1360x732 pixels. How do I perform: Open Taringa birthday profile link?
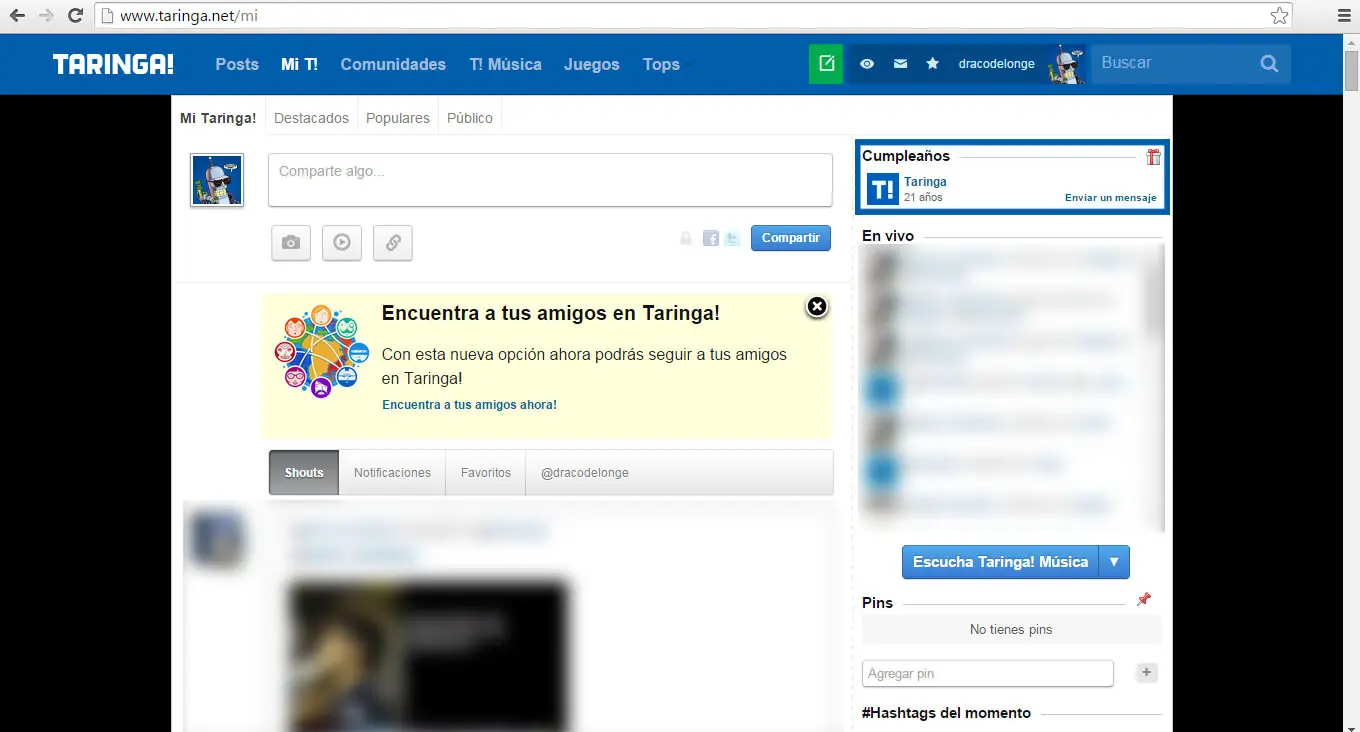[925, 182]
